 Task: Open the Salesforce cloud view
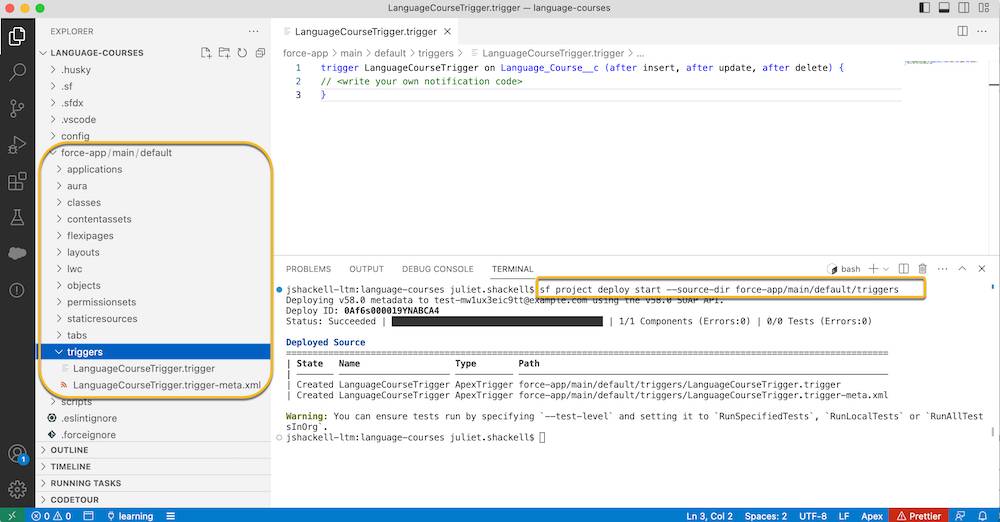click(17, 253)
